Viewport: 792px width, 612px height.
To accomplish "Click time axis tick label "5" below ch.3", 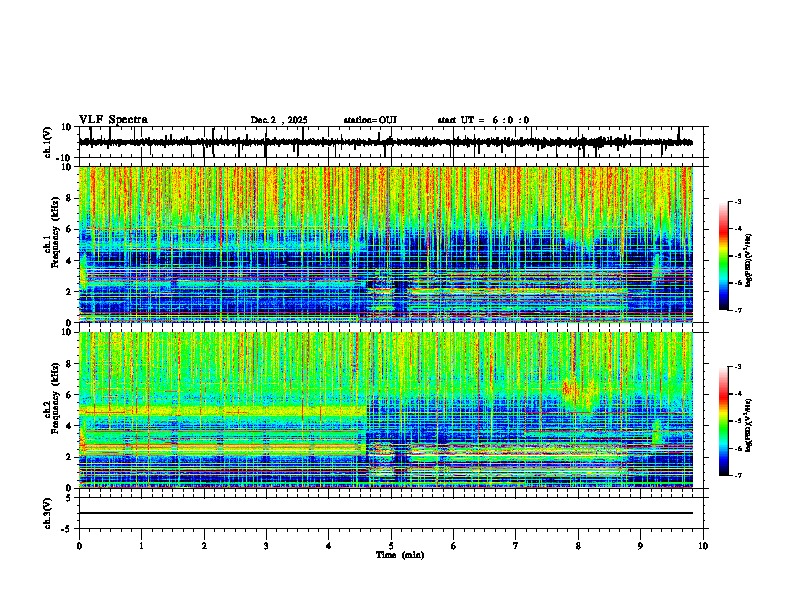I will point(391,546).
